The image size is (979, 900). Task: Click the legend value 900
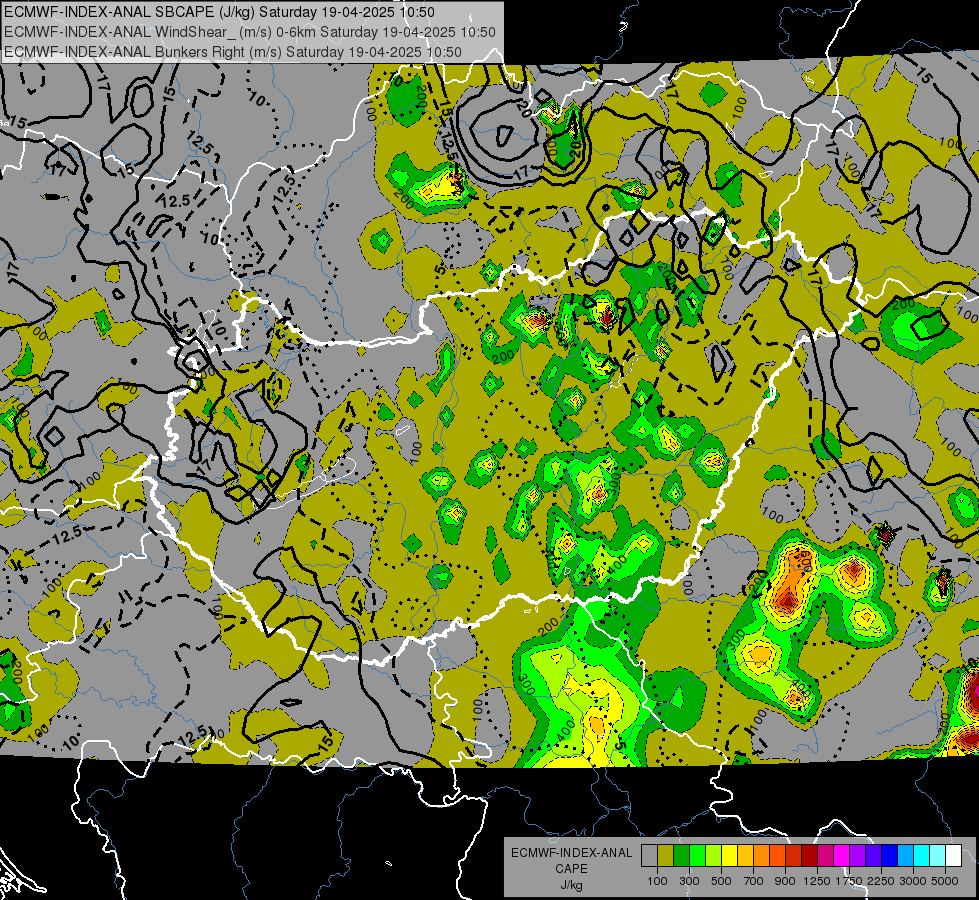point(785,881)
